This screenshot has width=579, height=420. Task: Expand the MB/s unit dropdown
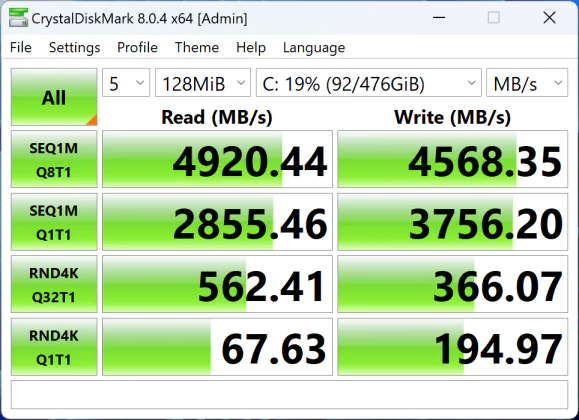[527, 83]
